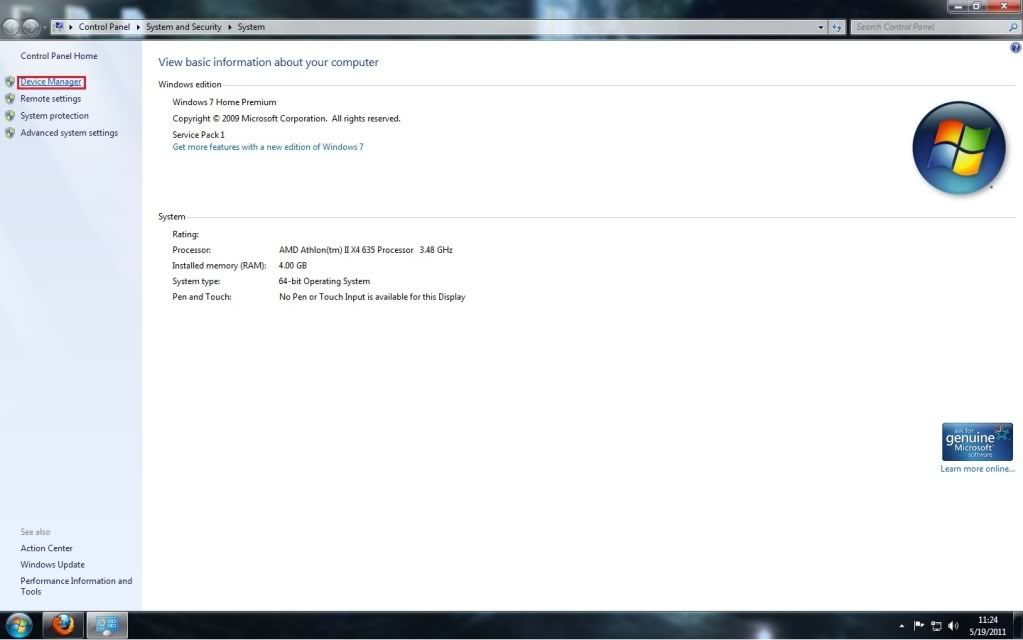Open the Start menu orb

pyautogui.click(x=18, y=626)
